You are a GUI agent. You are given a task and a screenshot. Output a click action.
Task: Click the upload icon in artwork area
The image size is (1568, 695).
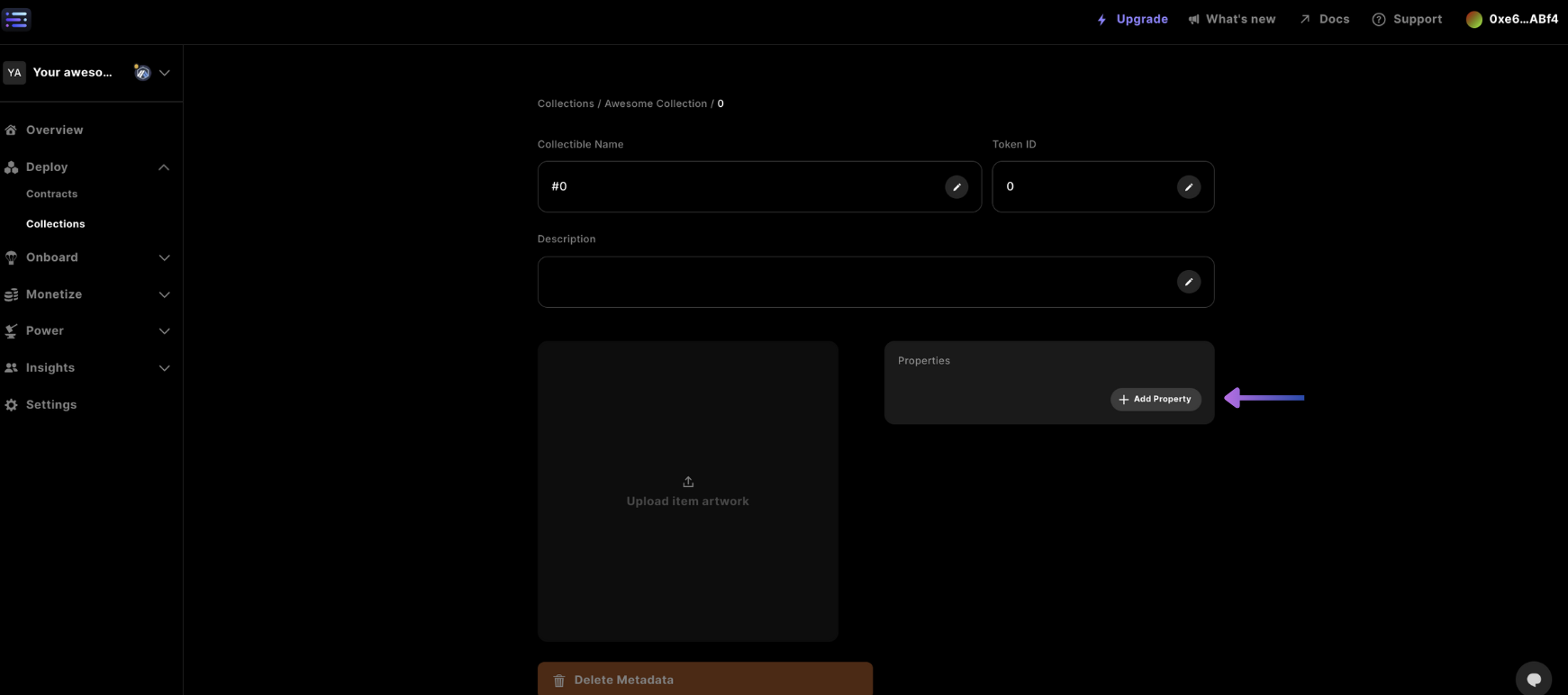pos(688,482)
